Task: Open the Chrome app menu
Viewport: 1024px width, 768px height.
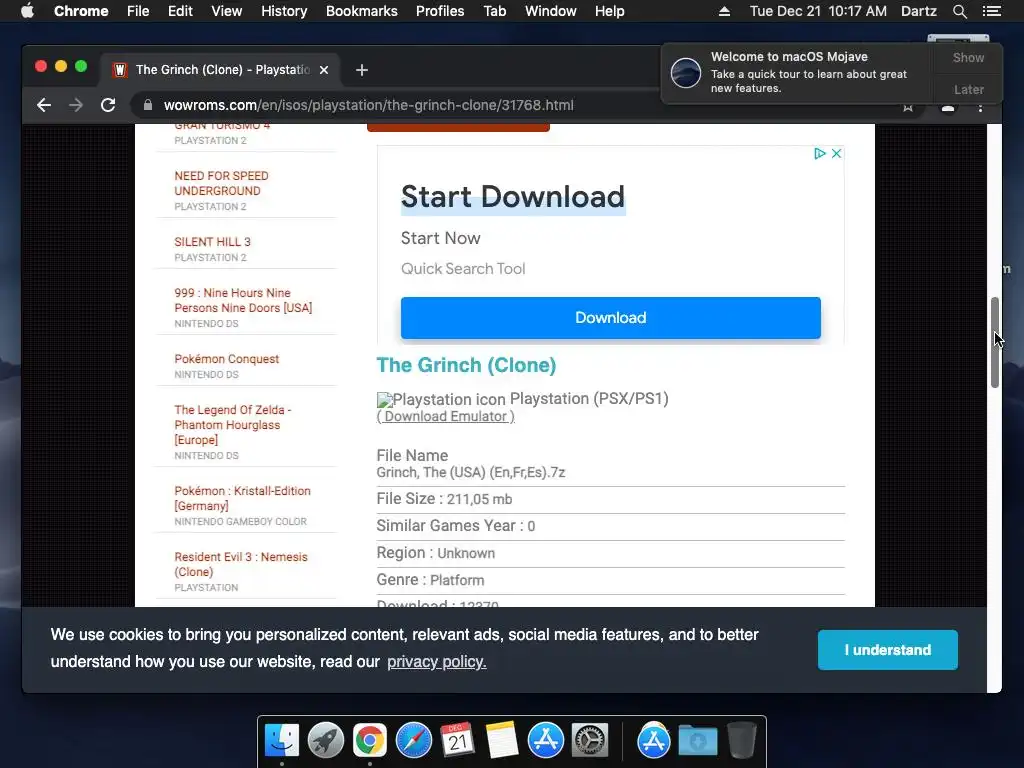Action: 81,11
